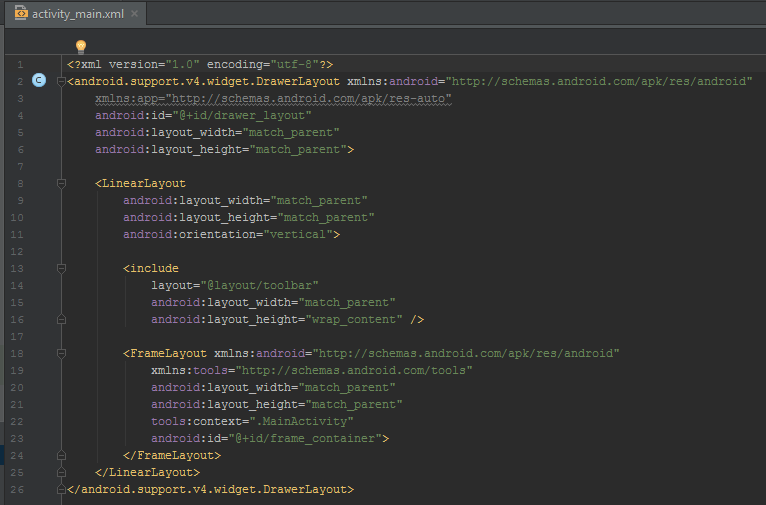766x505 pixels.
Task: Click fold end marker beside closing FrameLayout tag
Action: pyautogui.click(x=61, y=455)
